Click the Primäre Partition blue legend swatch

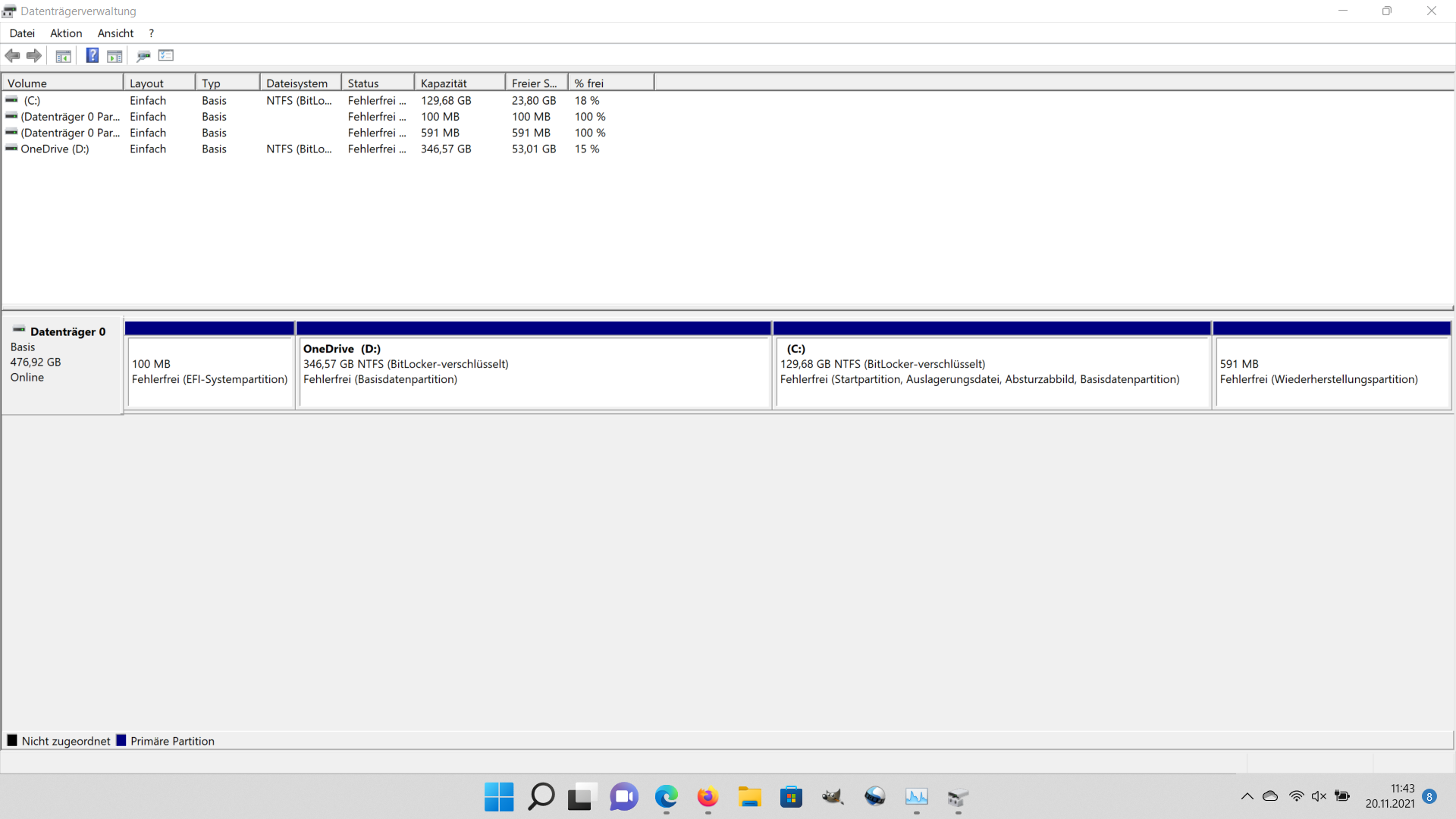[x=121, y=741]
